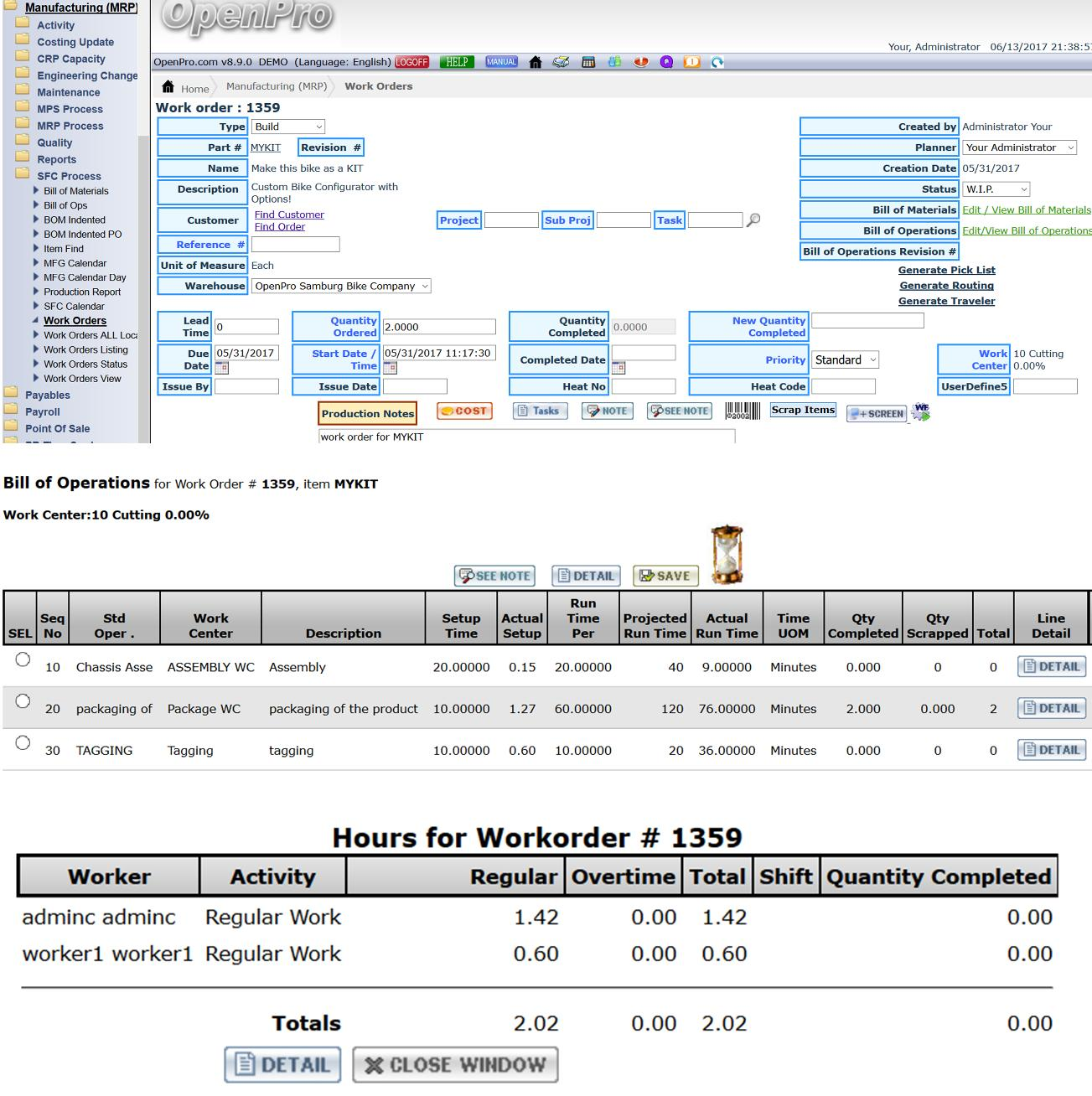Open the calculator icon in the toolbar
The width and height of the screenshot is (1092, 1096).
588,62
